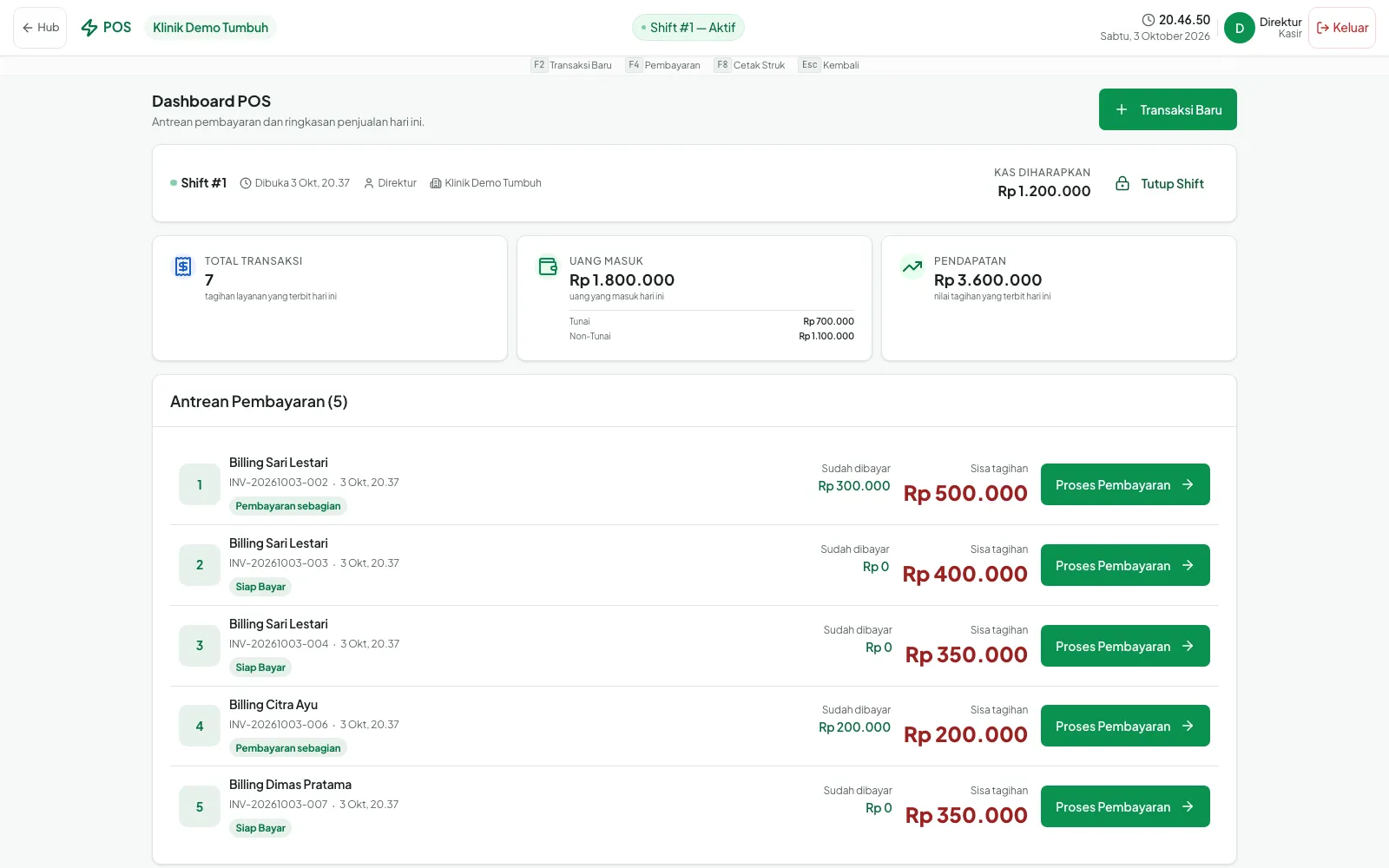The height and width of the screenshot is (868, 1389).
Task: Click the person icon beside Direktur in shift bar
Action: coord(369,183)
